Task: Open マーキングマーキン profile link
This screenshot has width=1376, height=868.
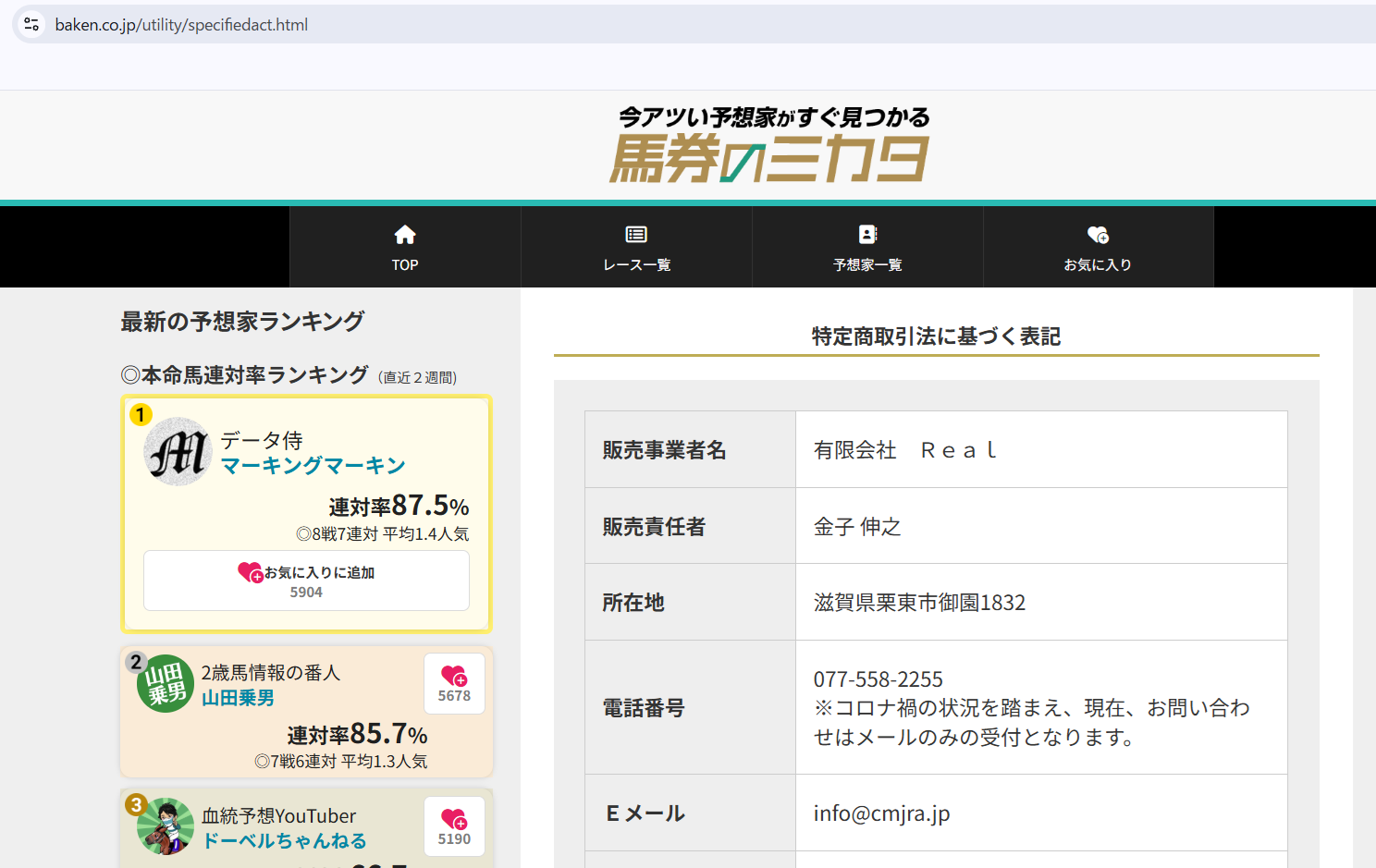Action: 313,466
